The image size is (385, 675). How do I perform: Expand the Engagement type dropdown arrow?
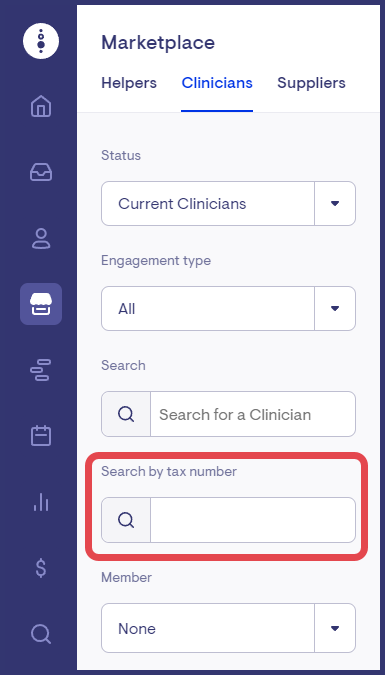click(x=335, y=309)
